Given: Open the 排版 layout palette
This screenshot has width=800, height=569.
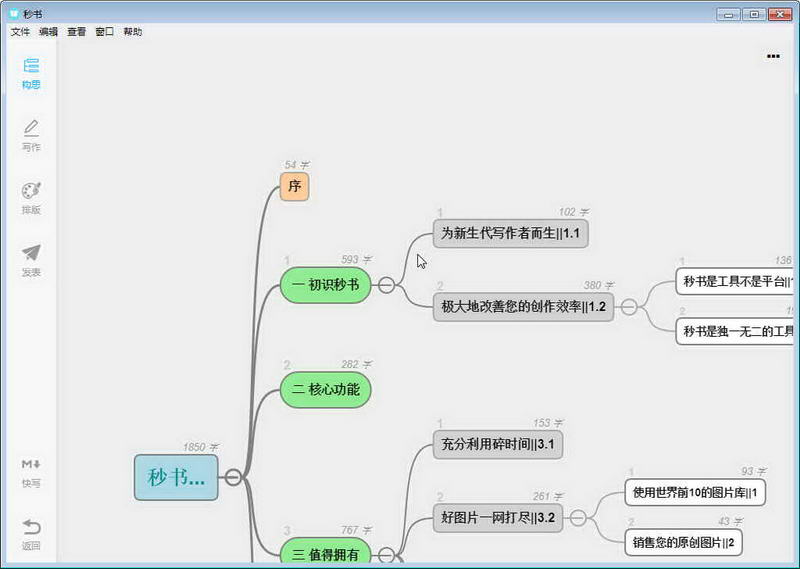Looking at the screenshot, I should tap(31, 199).
